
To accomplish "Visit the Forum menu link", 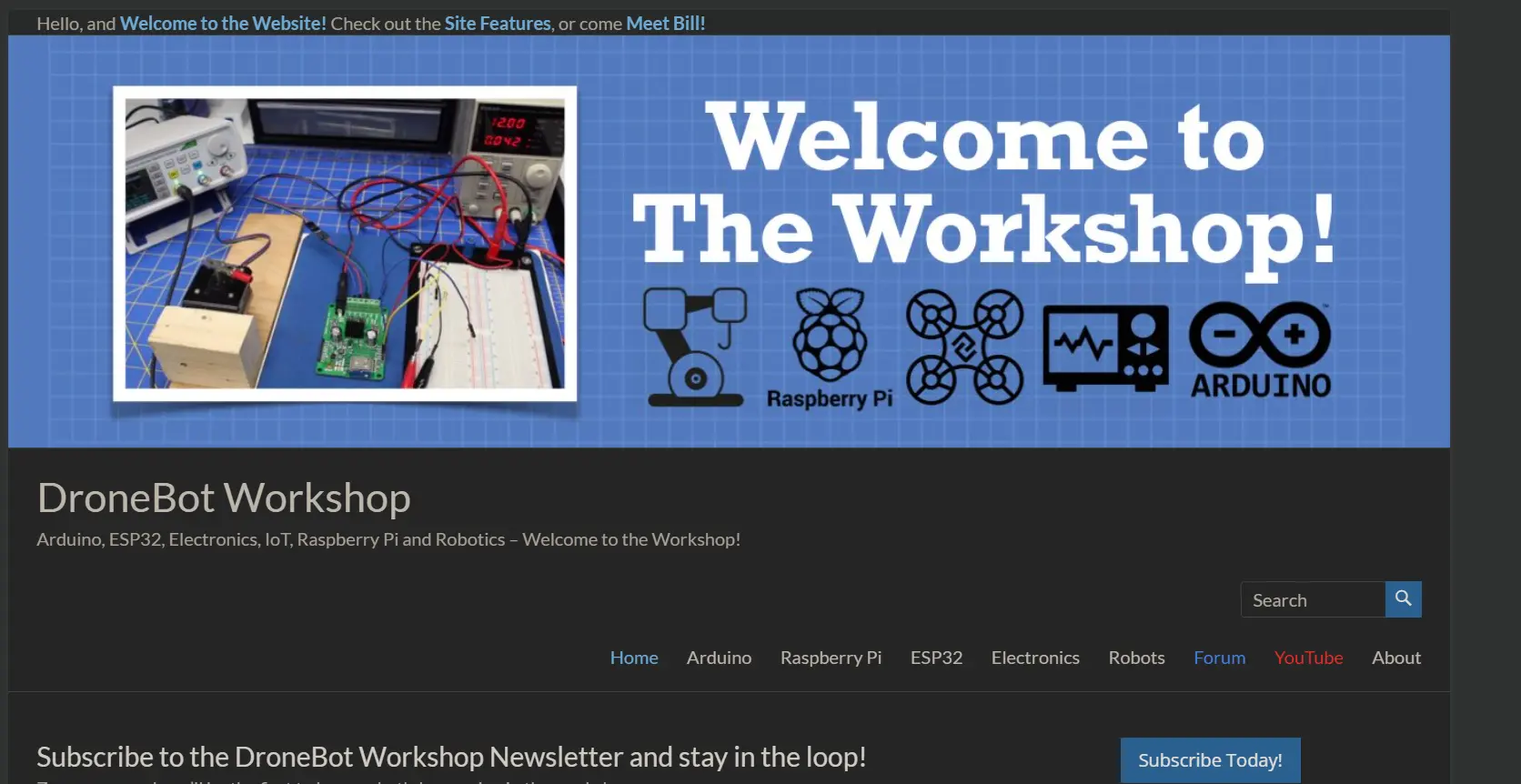I will (1219, 658).
